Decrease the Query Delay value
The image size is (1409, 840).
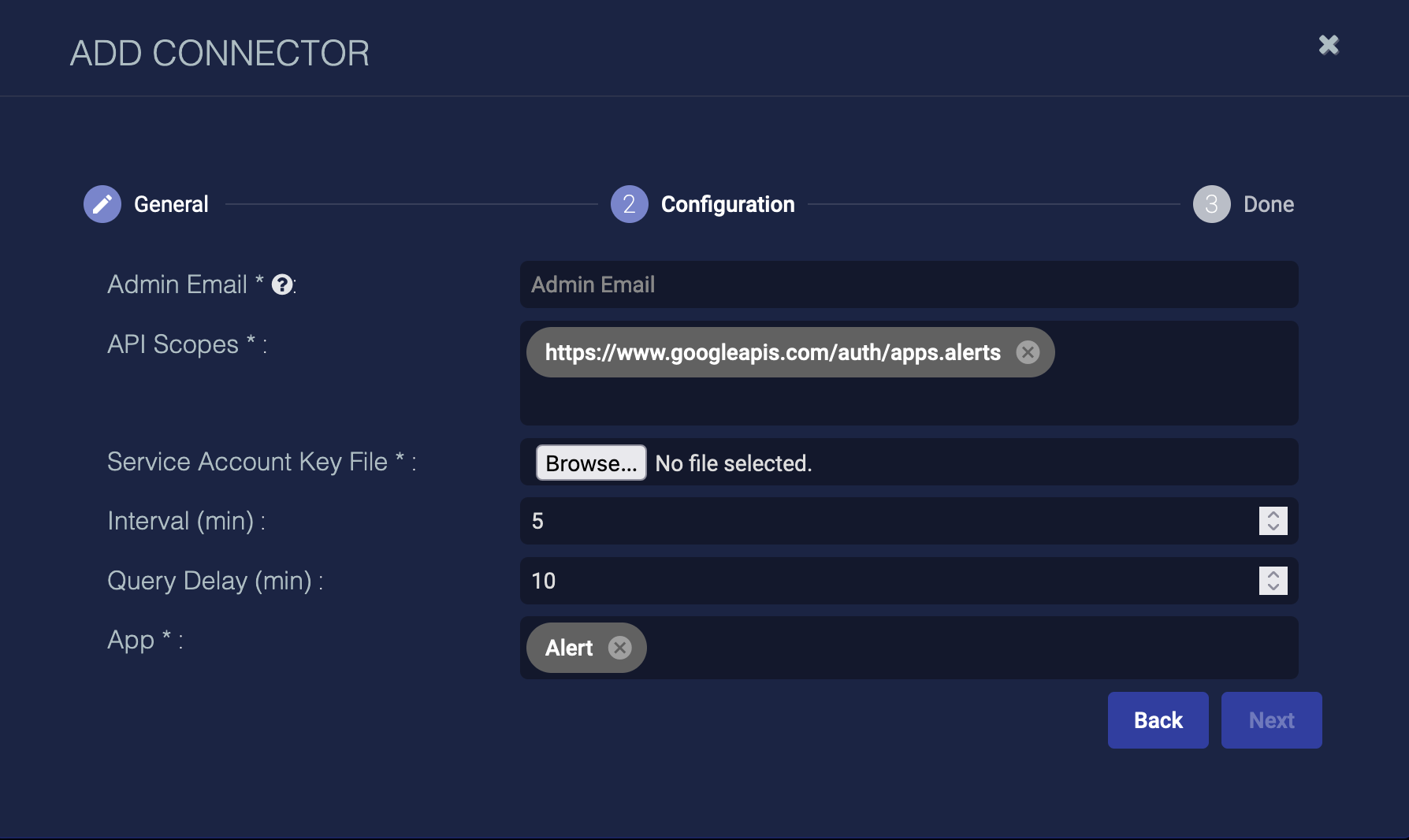point(1273,587)
